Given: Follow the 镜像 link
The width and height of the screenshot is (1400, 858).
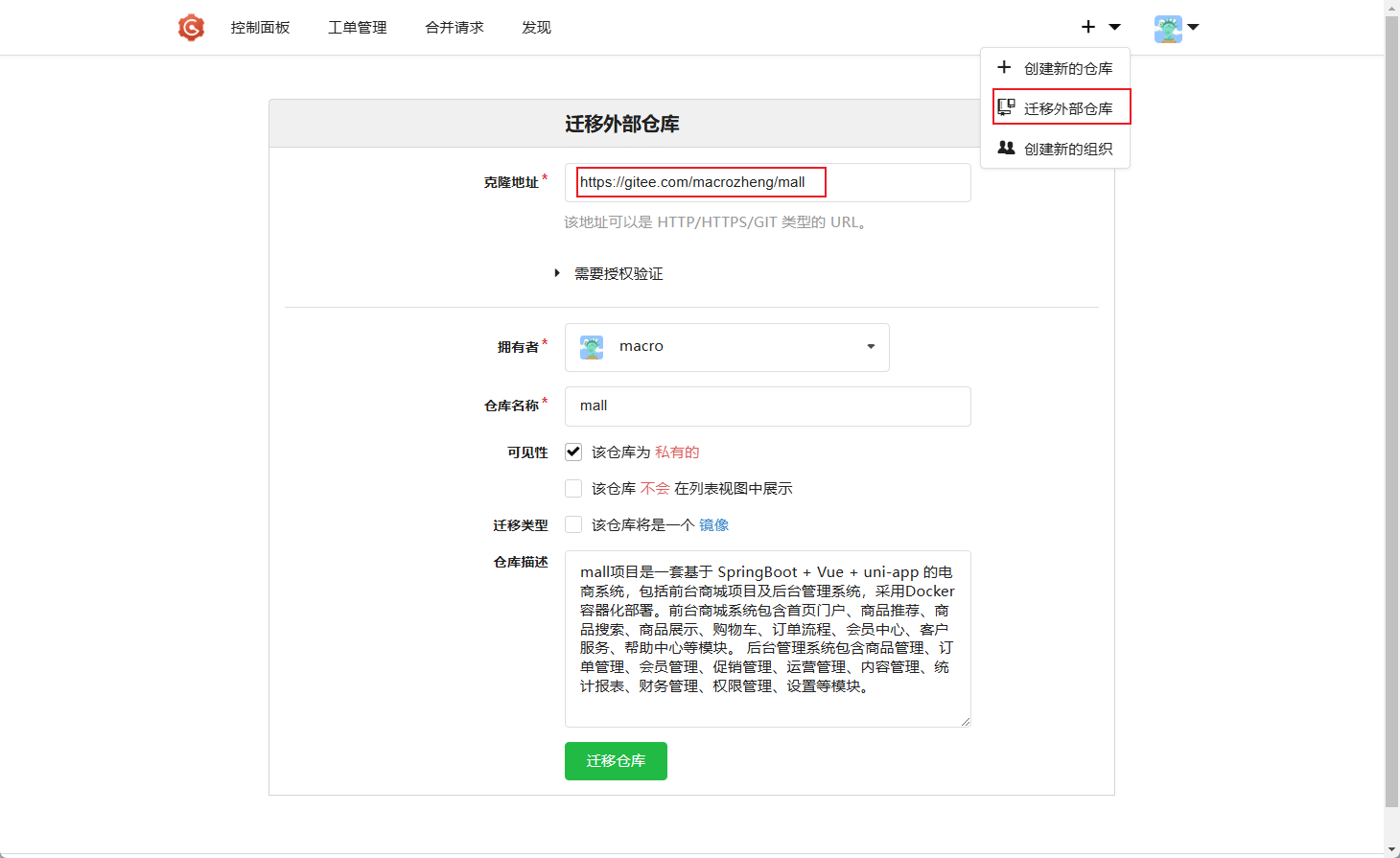Looking at the screenshot, I should click(x=713, y=524).
